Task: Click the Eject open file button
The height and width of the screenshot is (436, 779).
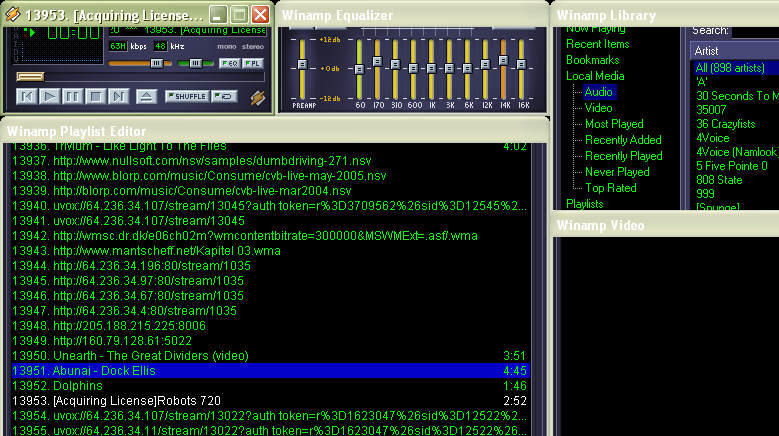Action: [146, 96]
